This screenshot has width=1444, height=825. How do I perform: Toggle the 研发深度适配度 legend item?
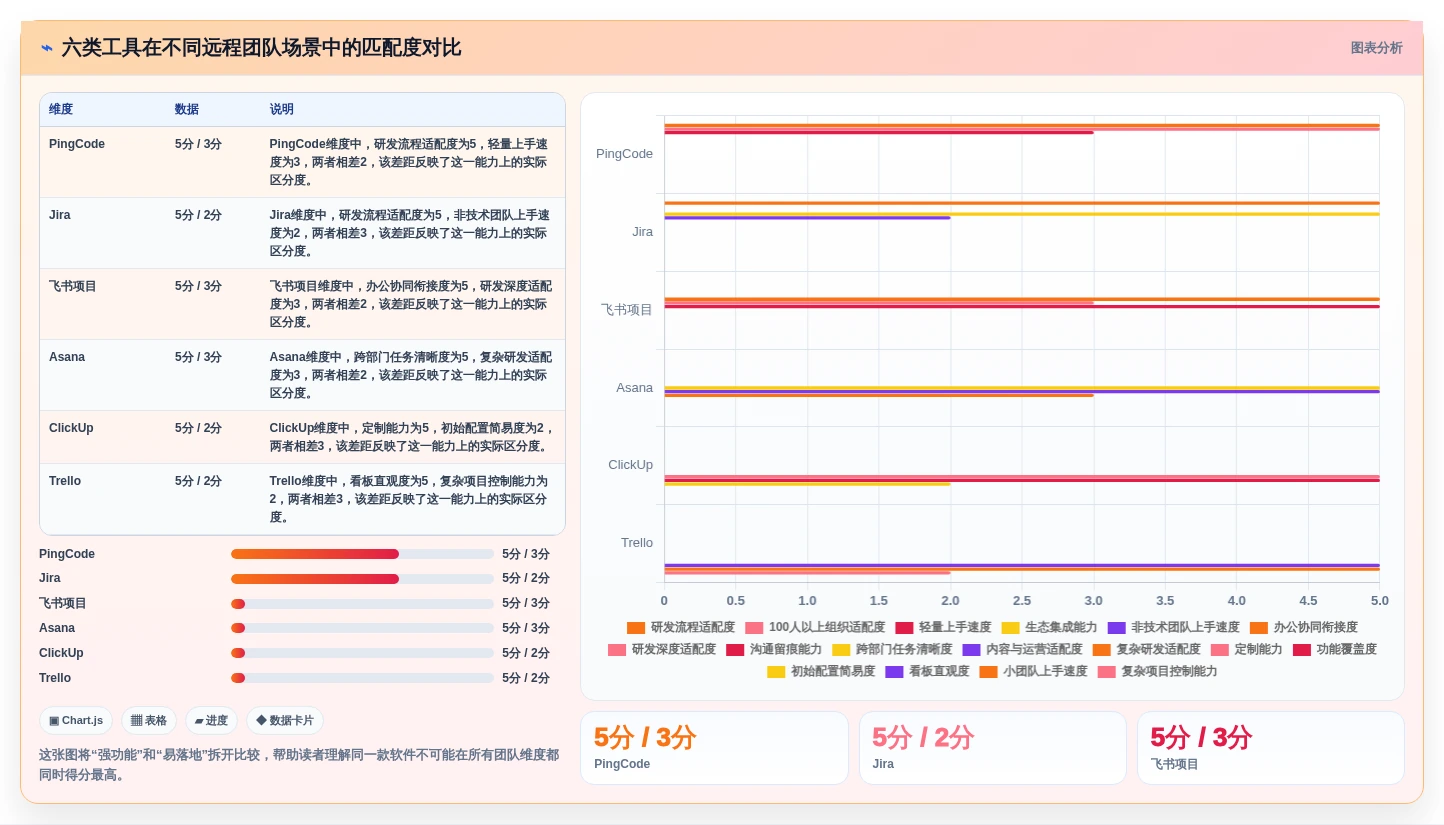coord(662,649)
